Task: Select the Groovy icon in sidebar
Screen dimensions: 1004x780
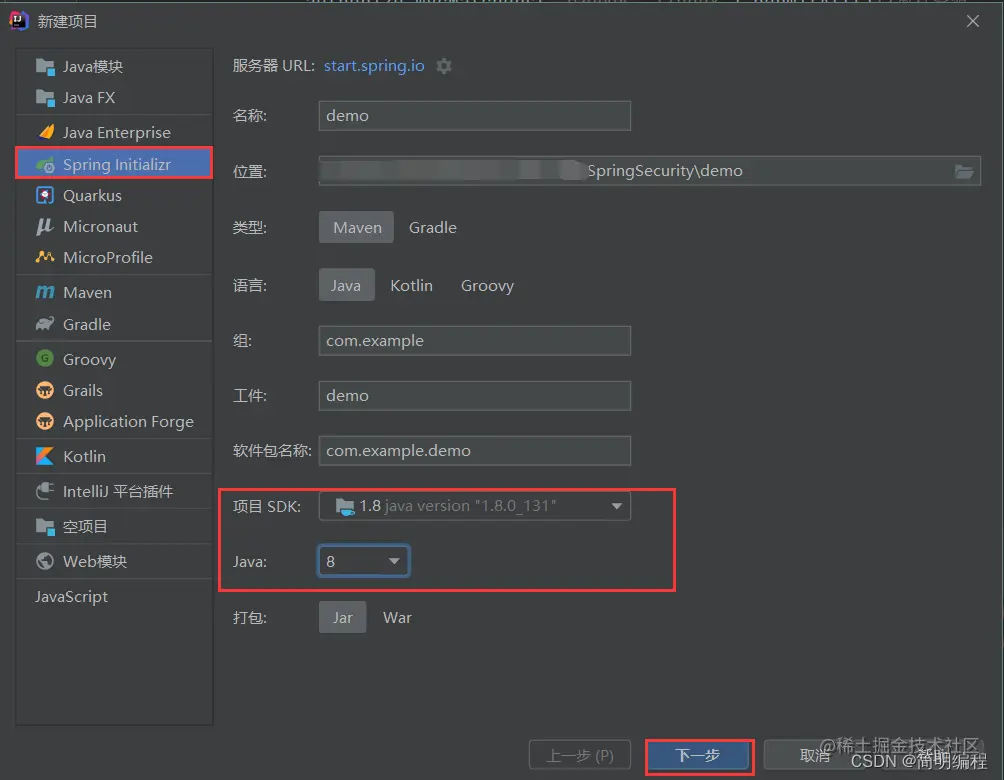Action: click(45, 359)
